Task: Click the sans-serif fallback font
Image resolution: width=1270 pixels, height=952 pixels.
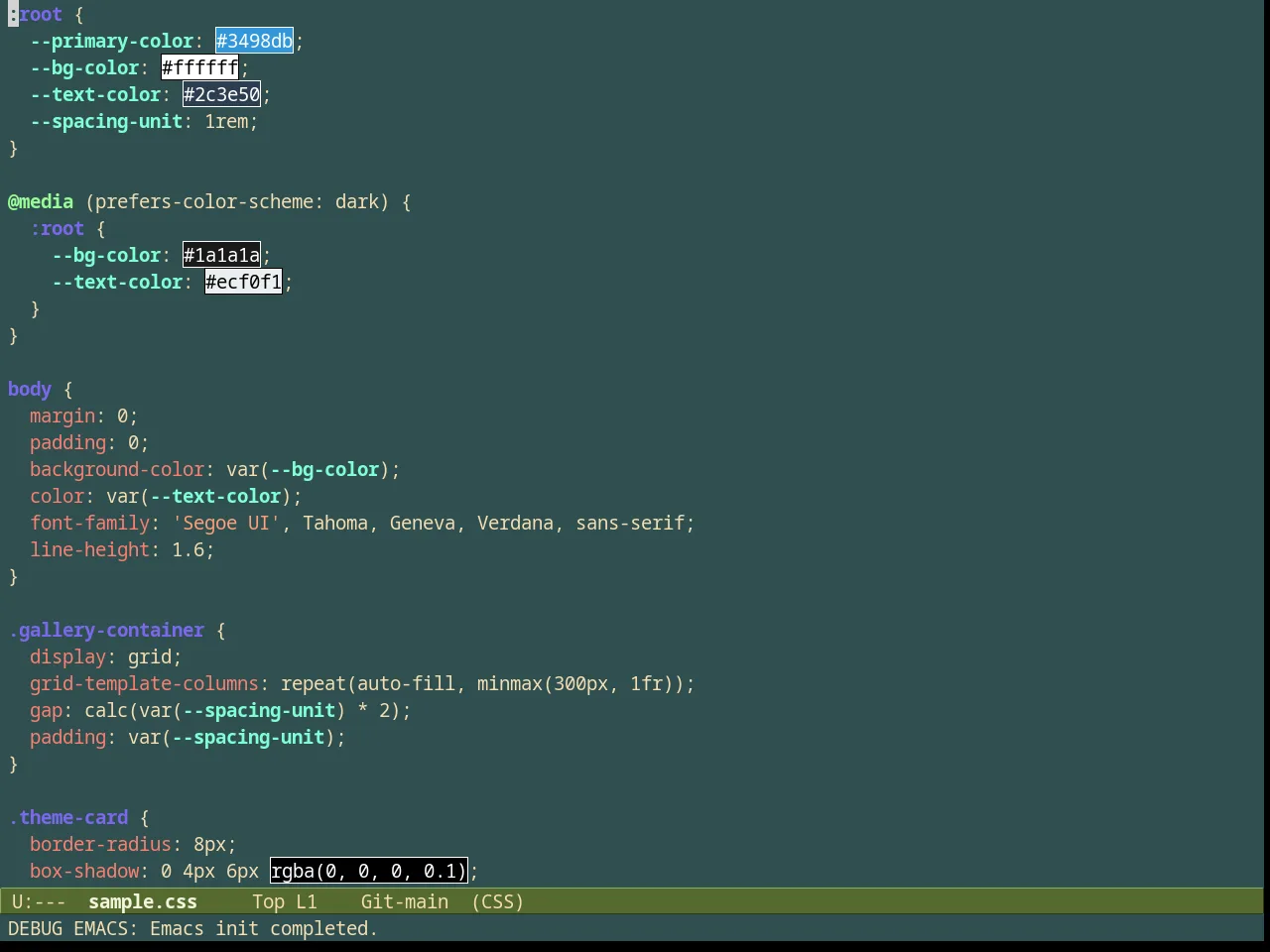Action: point(630,523)
